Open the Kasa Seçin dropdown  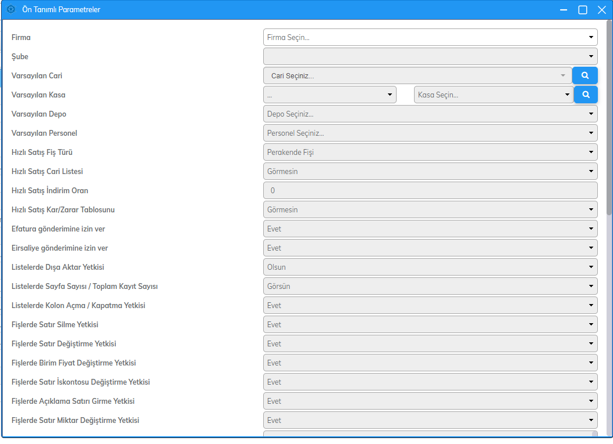coord(493,95)
